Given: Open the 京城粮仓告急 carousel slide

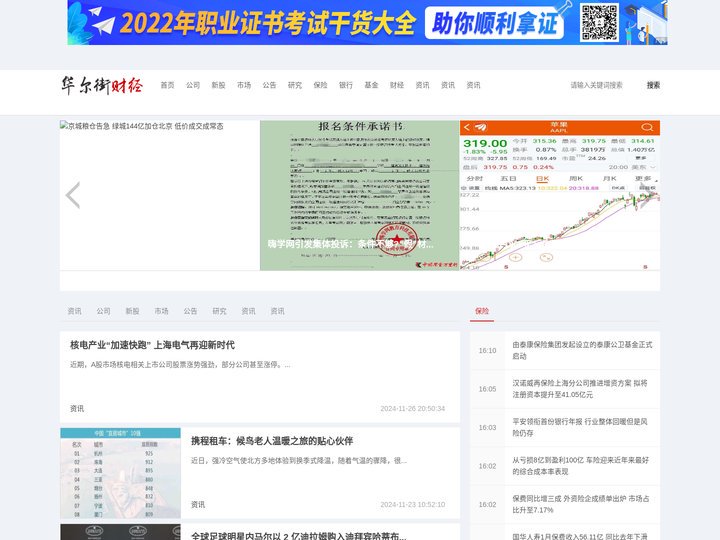Looking at the screenshot, I should [x=160, y=195].
